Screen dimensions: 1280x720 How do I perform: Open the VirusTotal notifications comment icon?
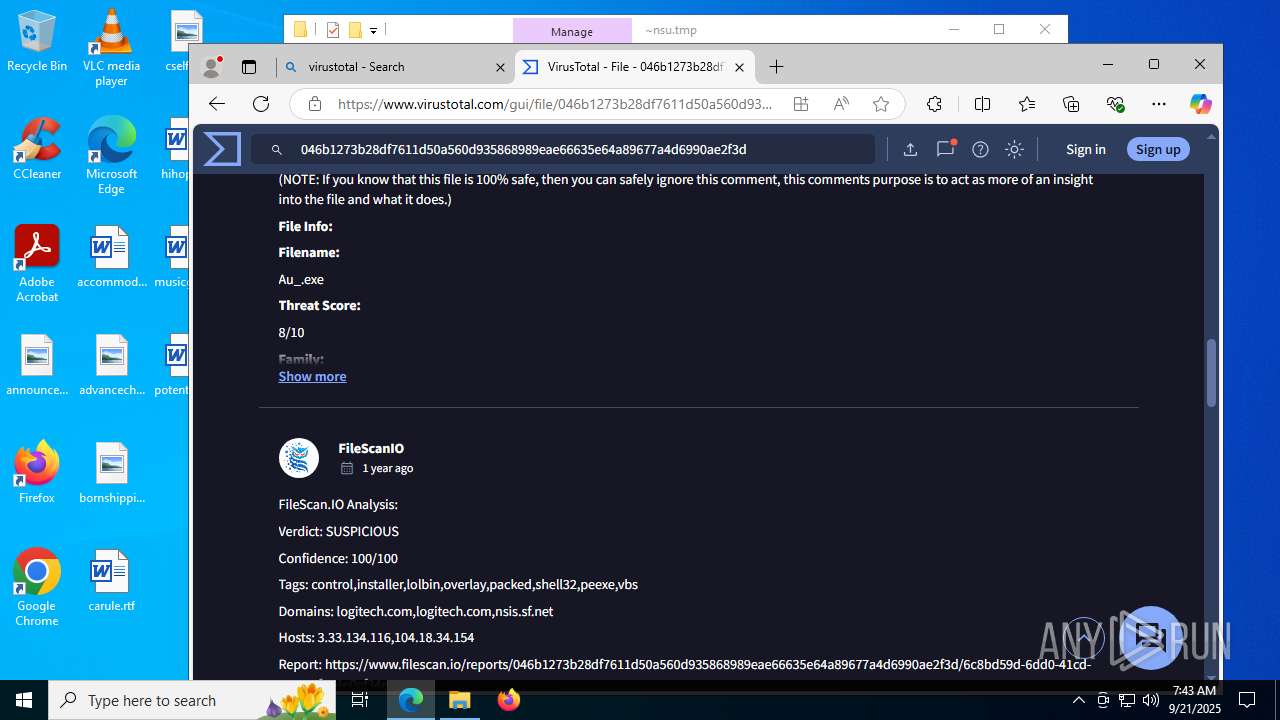(x=945, y=149)
